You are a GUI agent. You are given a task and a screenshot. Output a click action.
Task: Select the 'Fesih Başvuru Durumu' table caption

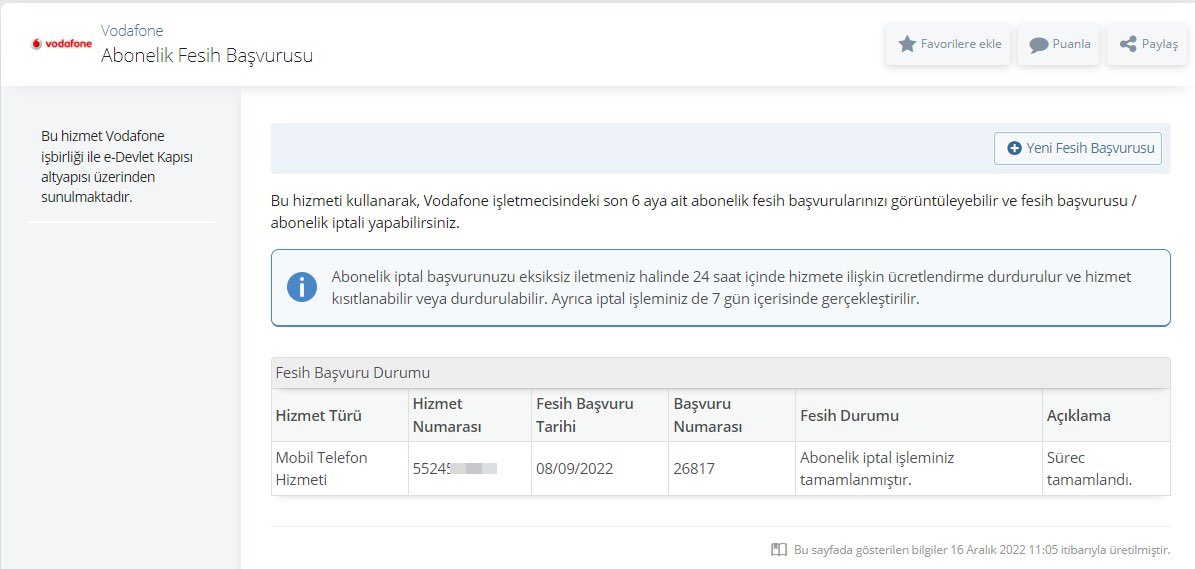tap(353, 373)
